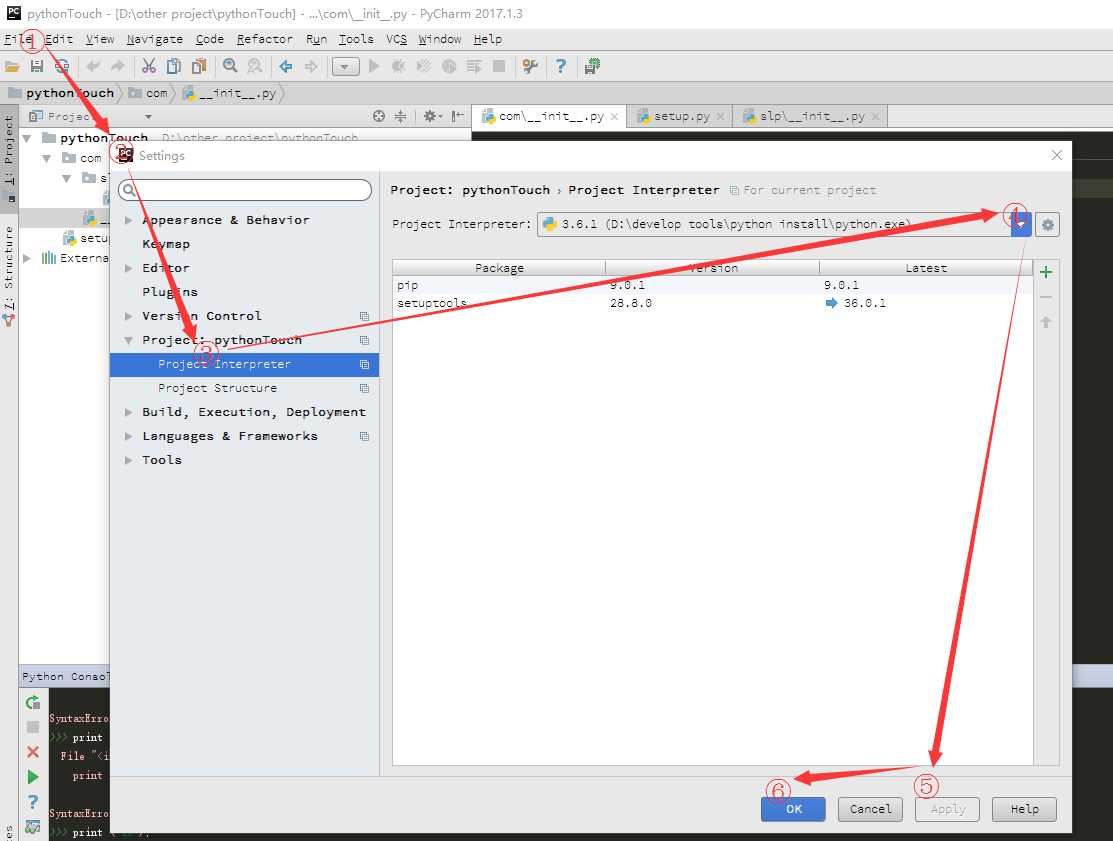The width and height of the screenshot is (1113, 841).
Task: Collapse Project: pythonTouch settings section
Action: point(128,341)
